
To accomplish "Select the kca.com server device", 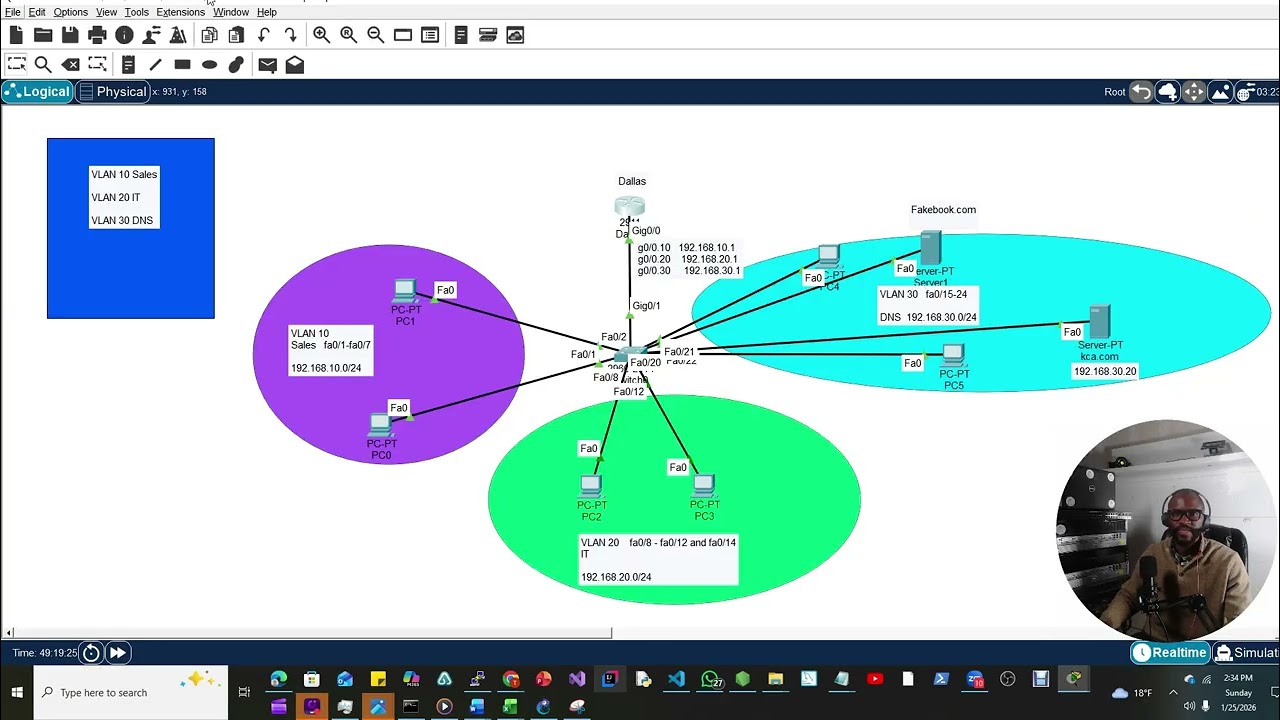I will pos(1100,322).
